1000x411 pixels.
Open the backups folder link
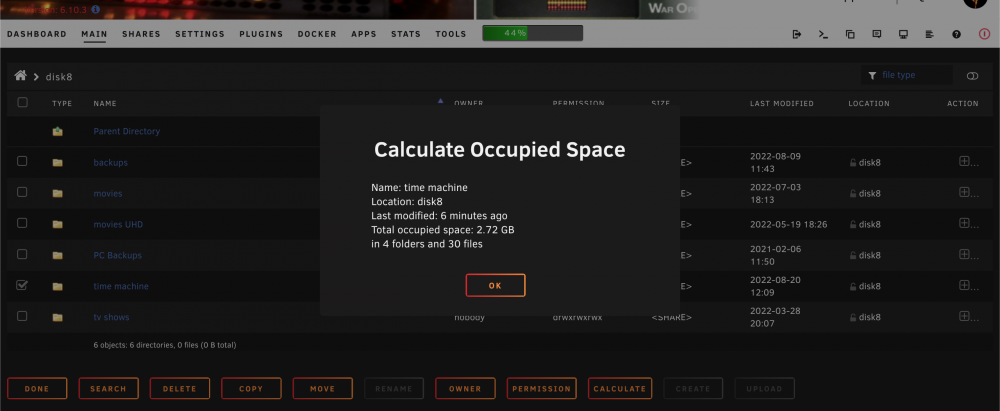coord(110,163)
